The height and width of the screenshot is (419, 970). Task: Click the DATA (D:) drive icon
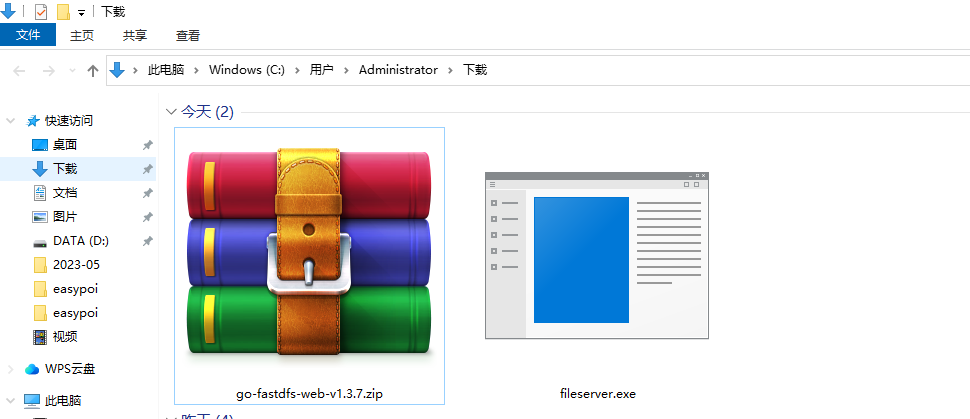40,242
